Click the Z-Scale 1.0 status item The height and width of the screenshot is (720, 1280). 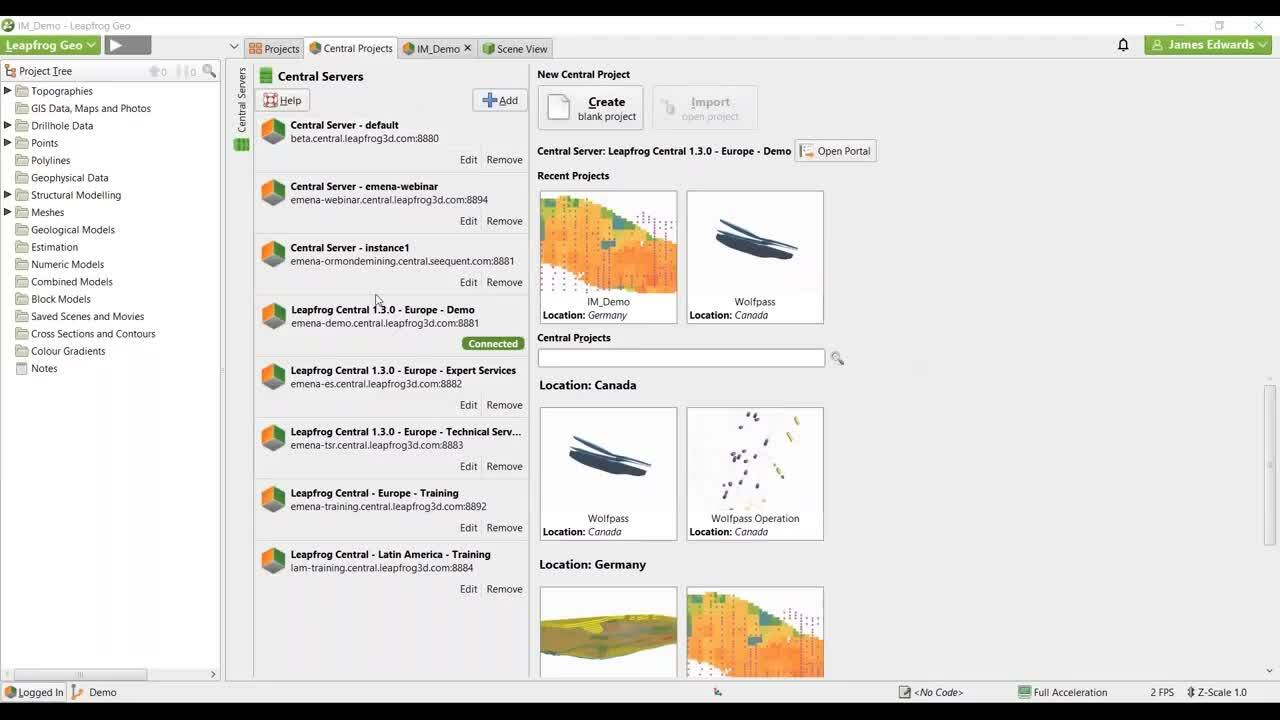pyautogui.click(x=1216, y=692)
